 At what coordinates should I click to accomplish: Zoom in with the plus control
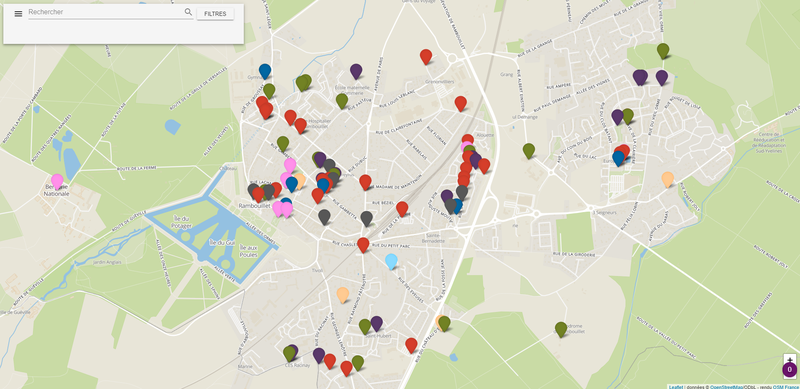click(790, 360)
